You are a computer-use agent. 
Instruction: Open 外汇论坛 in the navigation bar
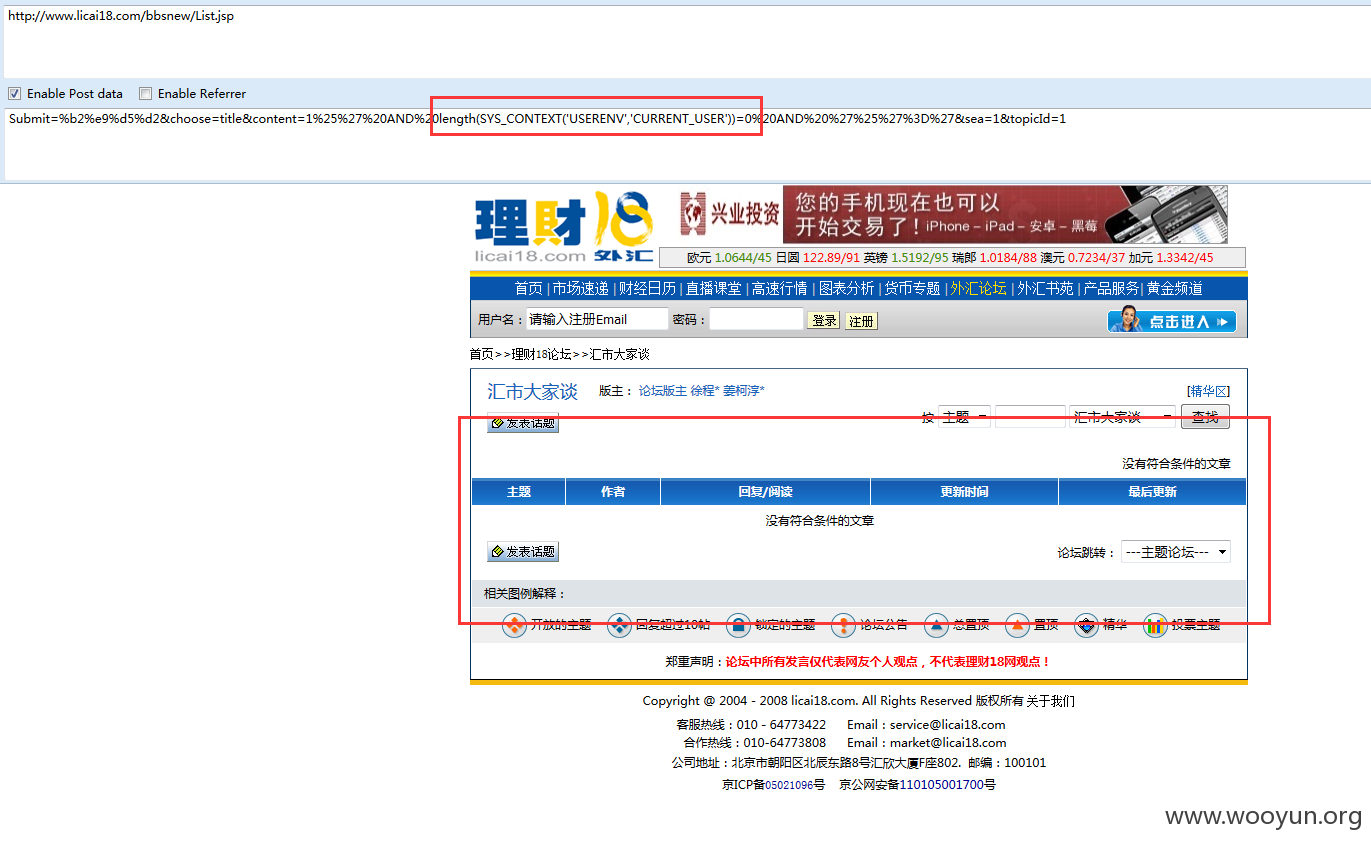click(x=978, y=288)
